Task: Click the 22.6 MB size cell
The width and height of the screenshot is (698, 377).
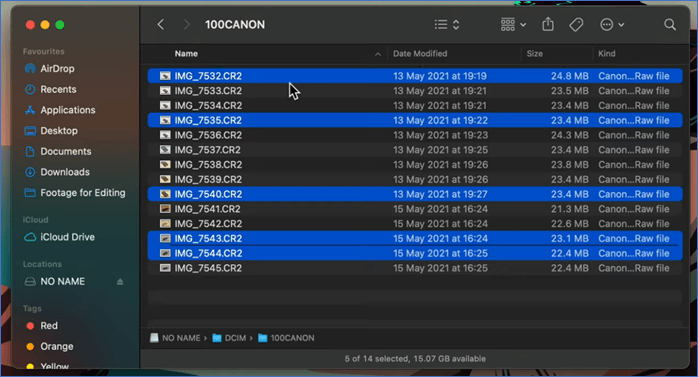Action: point(569,223)
